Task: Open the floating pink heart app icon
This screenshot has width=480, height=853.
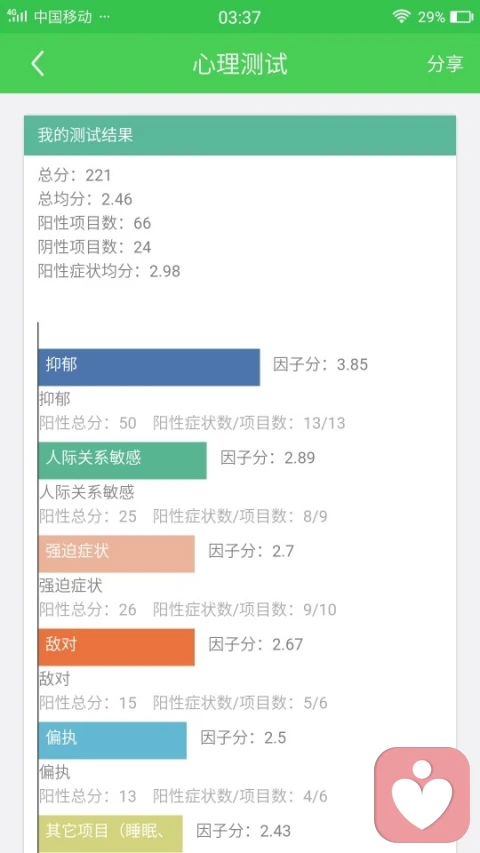Action: click(x=422, y=795)
